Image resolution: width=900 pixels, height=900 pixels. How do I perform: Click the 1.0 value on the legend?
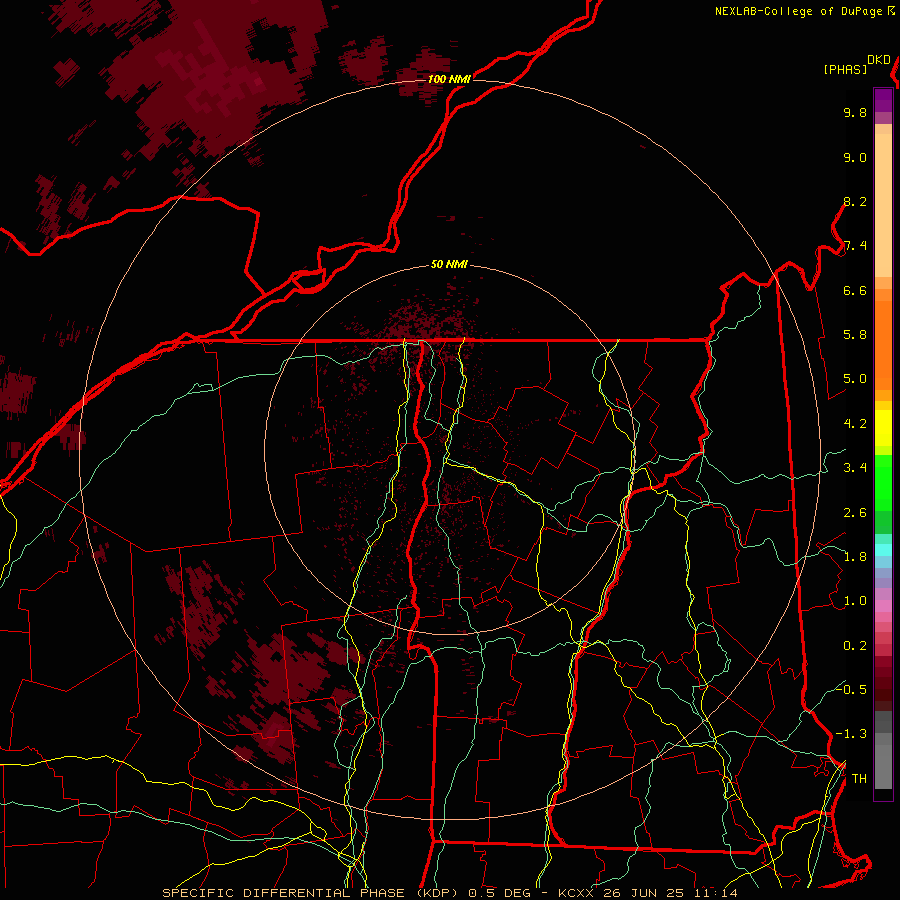coord(855,601)
